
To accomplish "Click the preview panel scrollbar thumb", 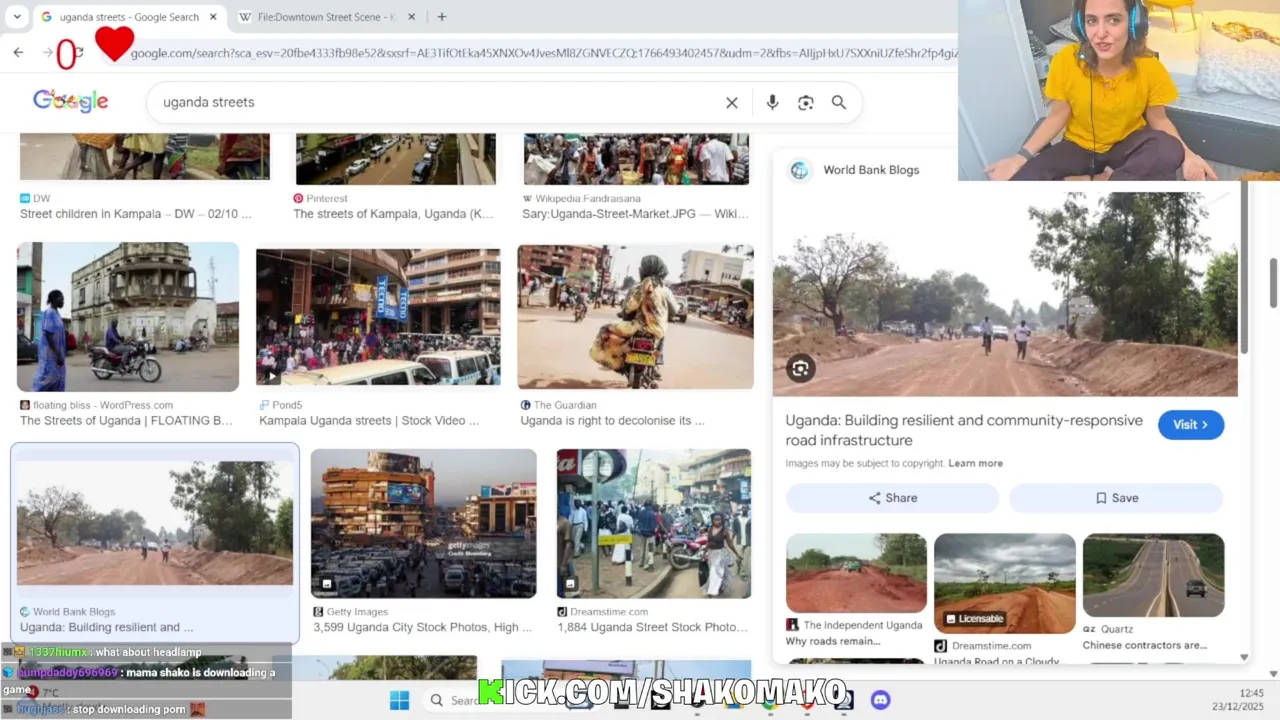I will 1245,268.
